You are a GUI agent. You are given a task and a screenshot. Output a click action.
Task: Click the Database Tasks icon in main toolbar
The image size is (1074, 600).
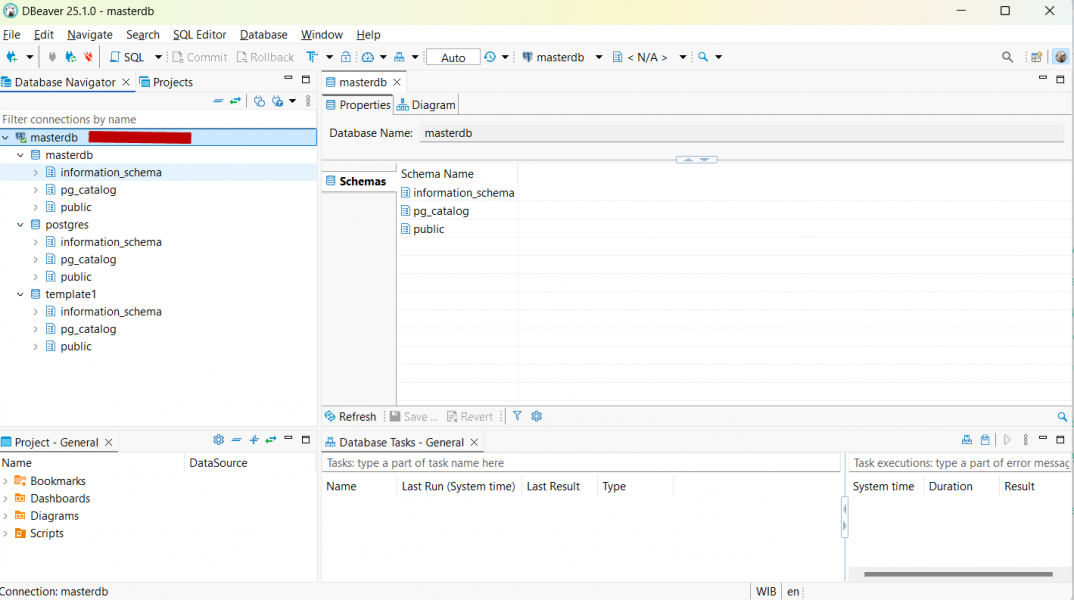(x=399, y=57)
